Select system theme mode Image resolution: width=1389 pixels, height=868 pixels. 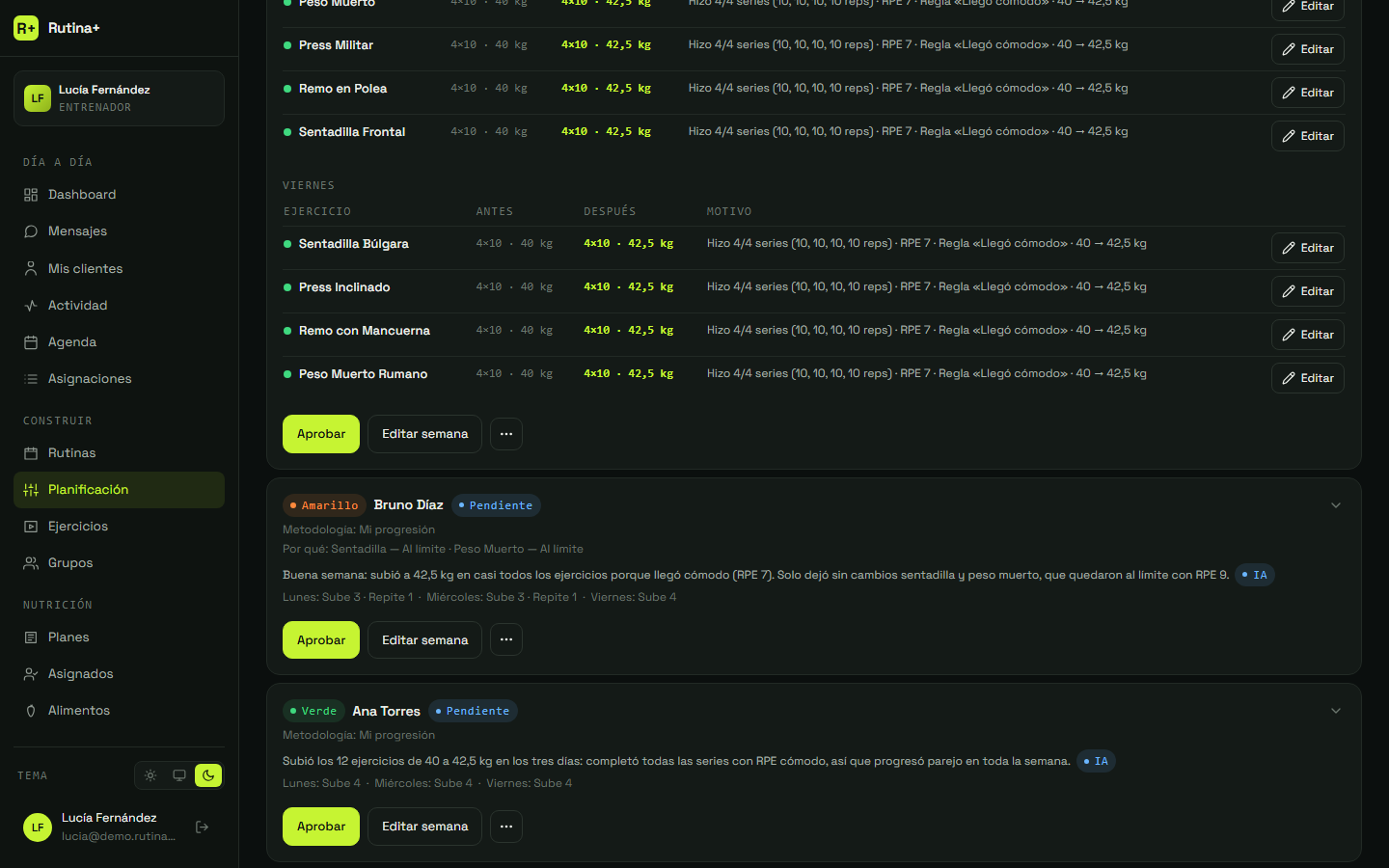[x=179, y=775]
